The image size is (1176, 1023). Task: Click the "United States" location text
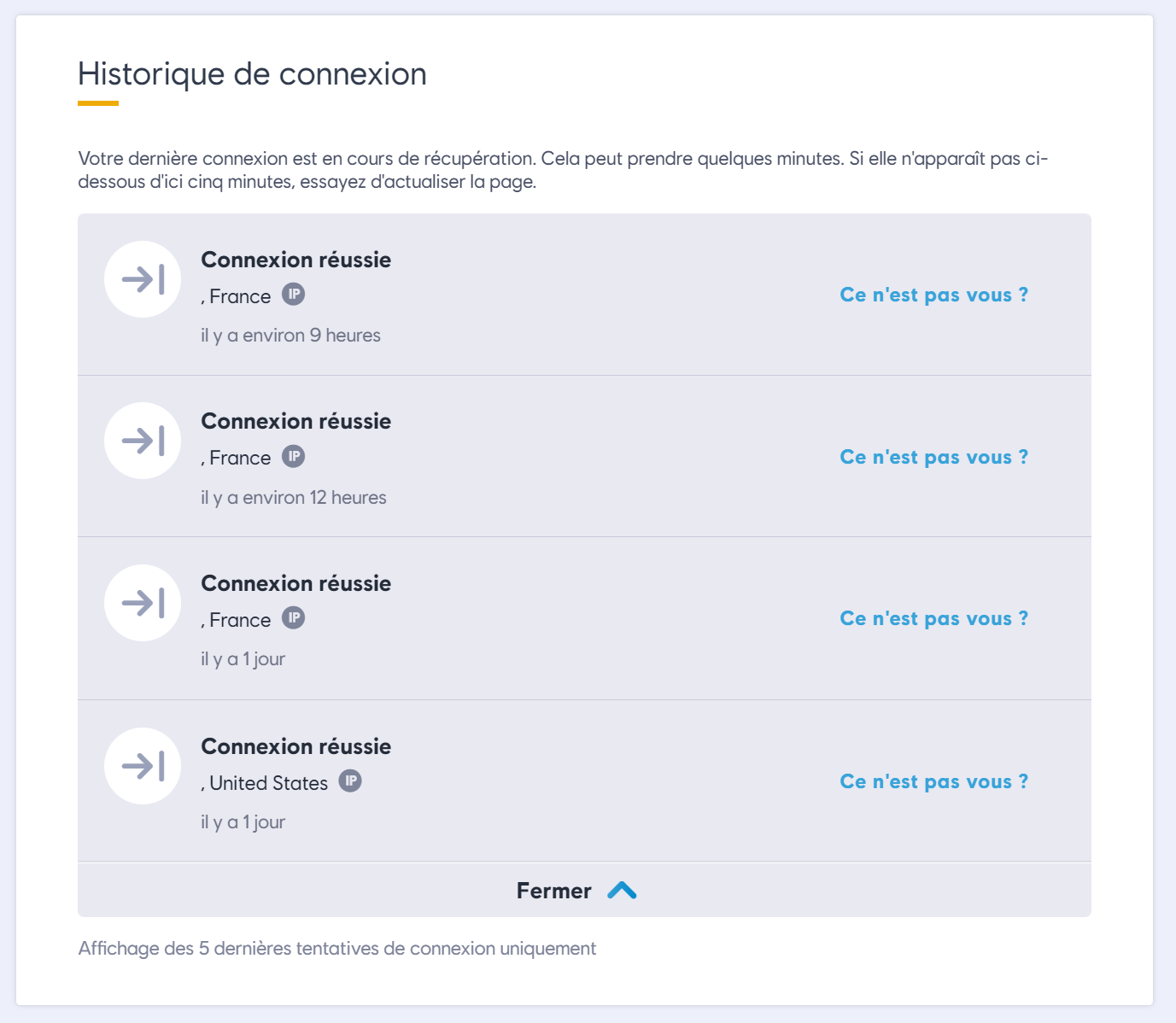pyautogui.click(x=268, y=783)
